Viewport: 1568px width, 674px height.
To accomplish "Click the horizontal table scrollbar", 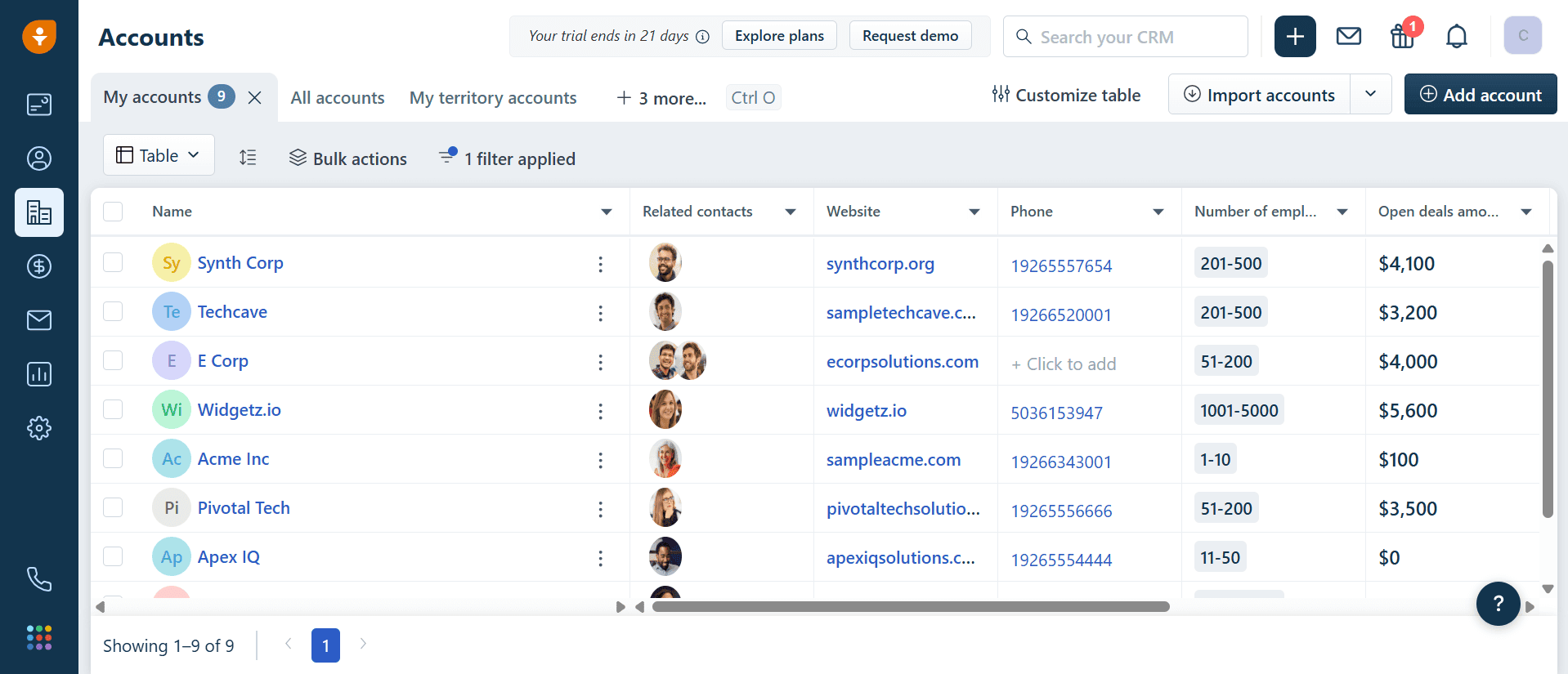I will point(911,606).
